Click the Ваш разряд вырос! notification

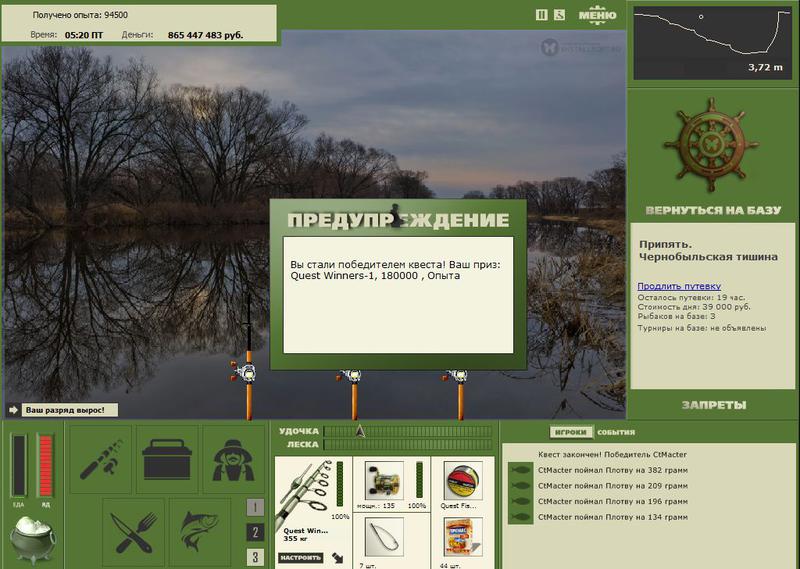click(69, 410)
